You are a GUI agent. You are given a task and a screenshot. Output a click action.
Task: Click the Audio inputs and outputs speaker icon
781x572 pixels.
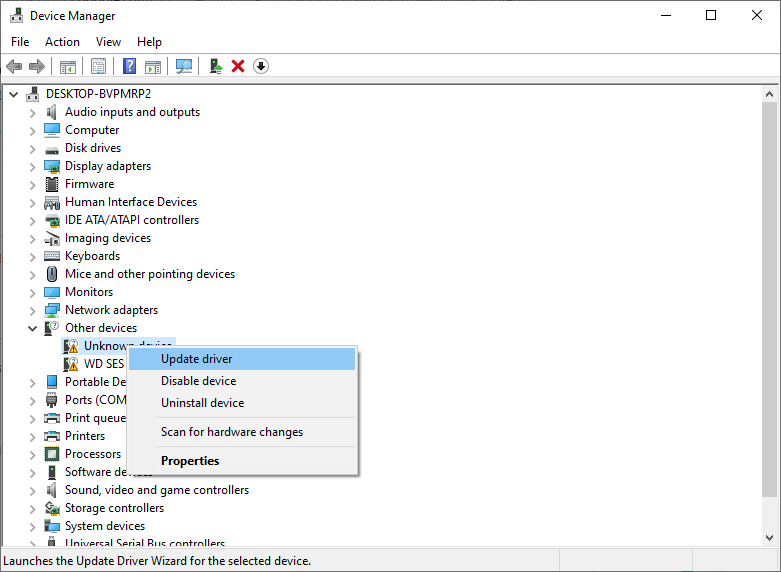click(x=51, y=112)
